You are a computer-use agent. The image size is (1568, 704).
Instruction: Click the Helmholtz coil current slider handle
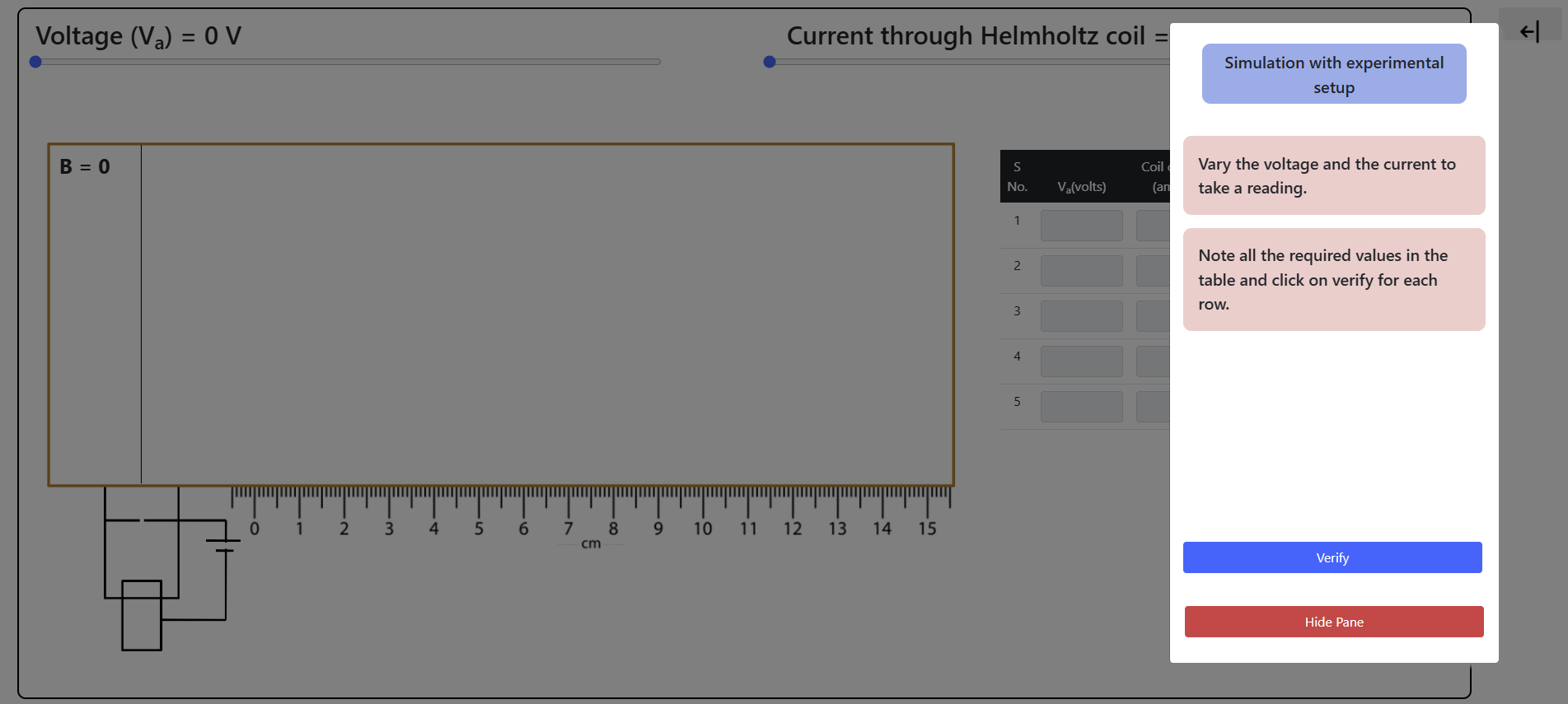[x=770, y=62]
